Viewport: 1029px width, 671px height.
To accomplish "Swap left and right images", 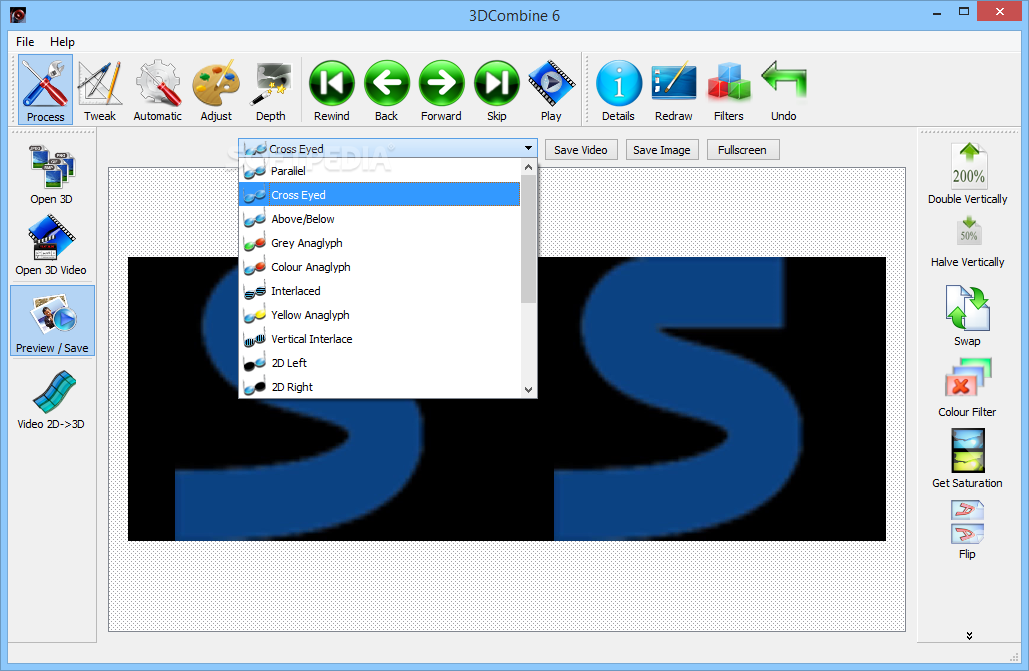I will click(x=967, y=316).
